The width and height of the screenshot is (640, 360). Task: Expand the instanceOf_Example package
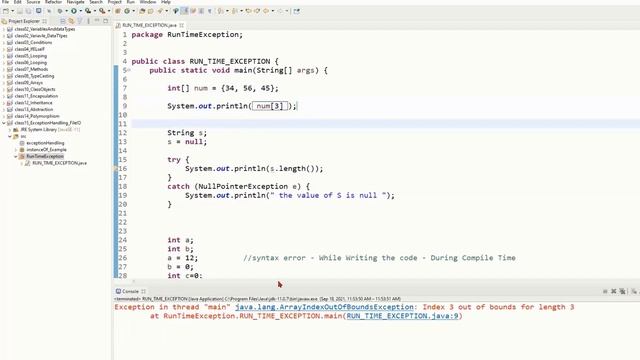tap(16, 150)
